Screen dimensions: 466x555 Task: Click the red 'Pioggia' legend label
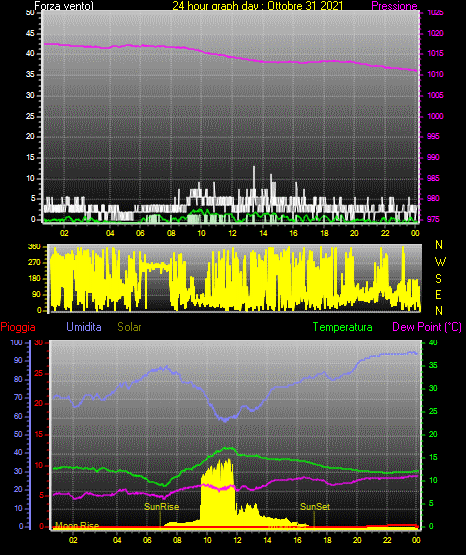(x=18, y=327)
